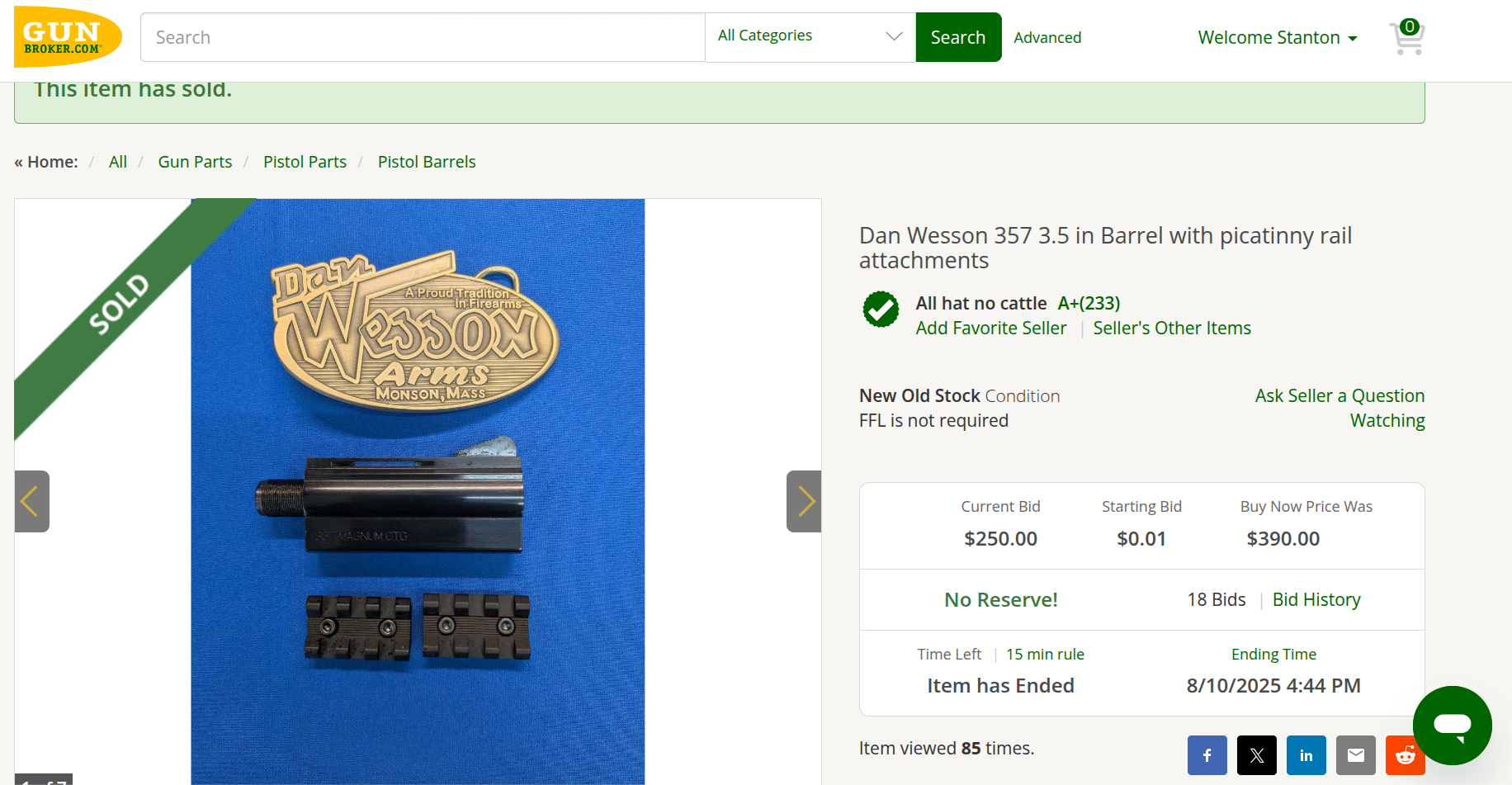
Task: Show next product image
Action: (x=804, y=501)
